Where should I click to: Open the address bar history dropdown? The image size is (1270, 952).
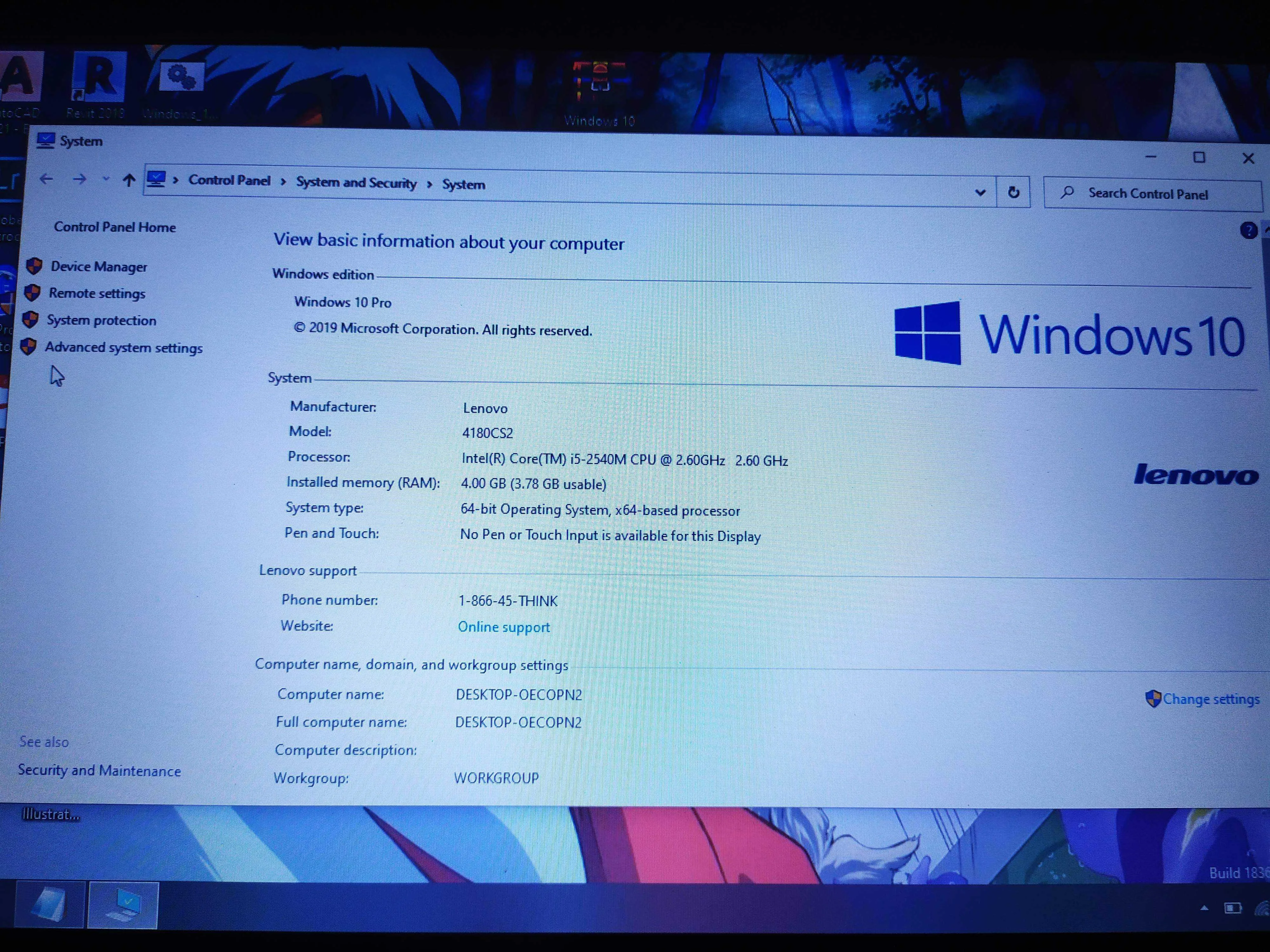click(x=980, y=192)
